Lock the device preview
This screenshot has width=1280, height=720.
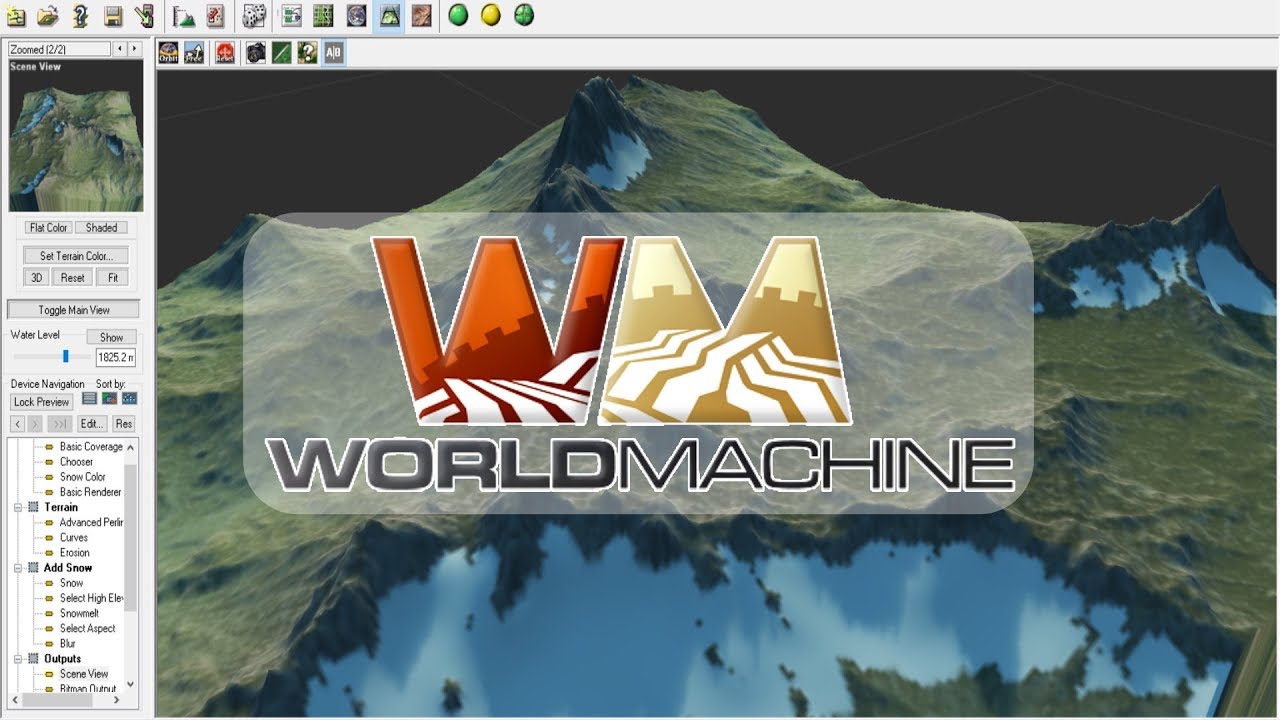click(x=42, y=402)
